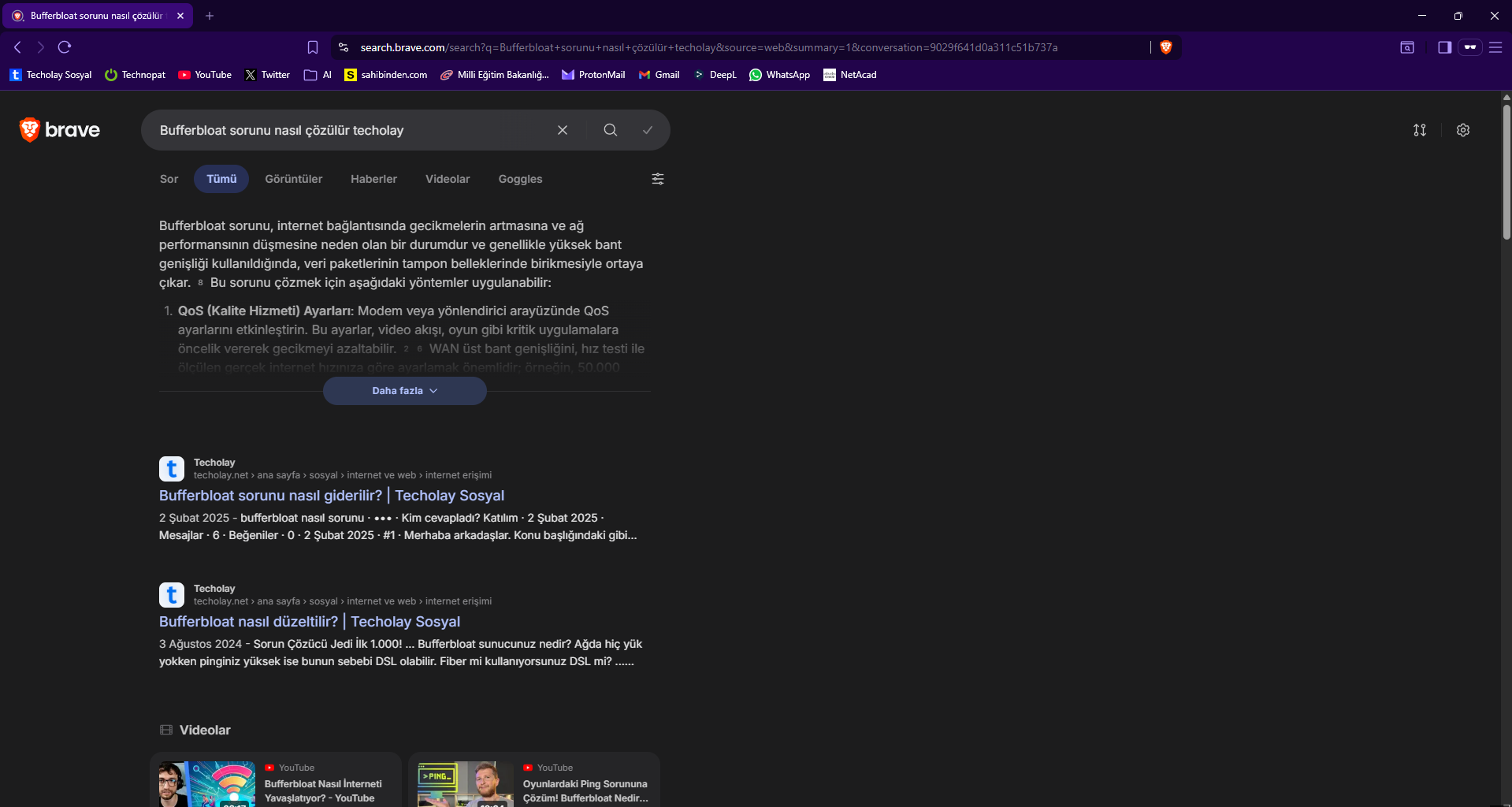
Task: Click inside the Brave search input field
Action: click(351, 130)
